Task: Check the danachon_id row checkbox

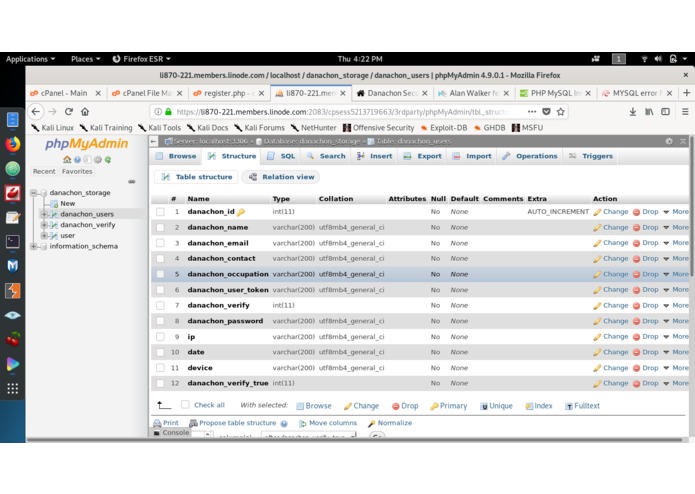Action: 160,212
